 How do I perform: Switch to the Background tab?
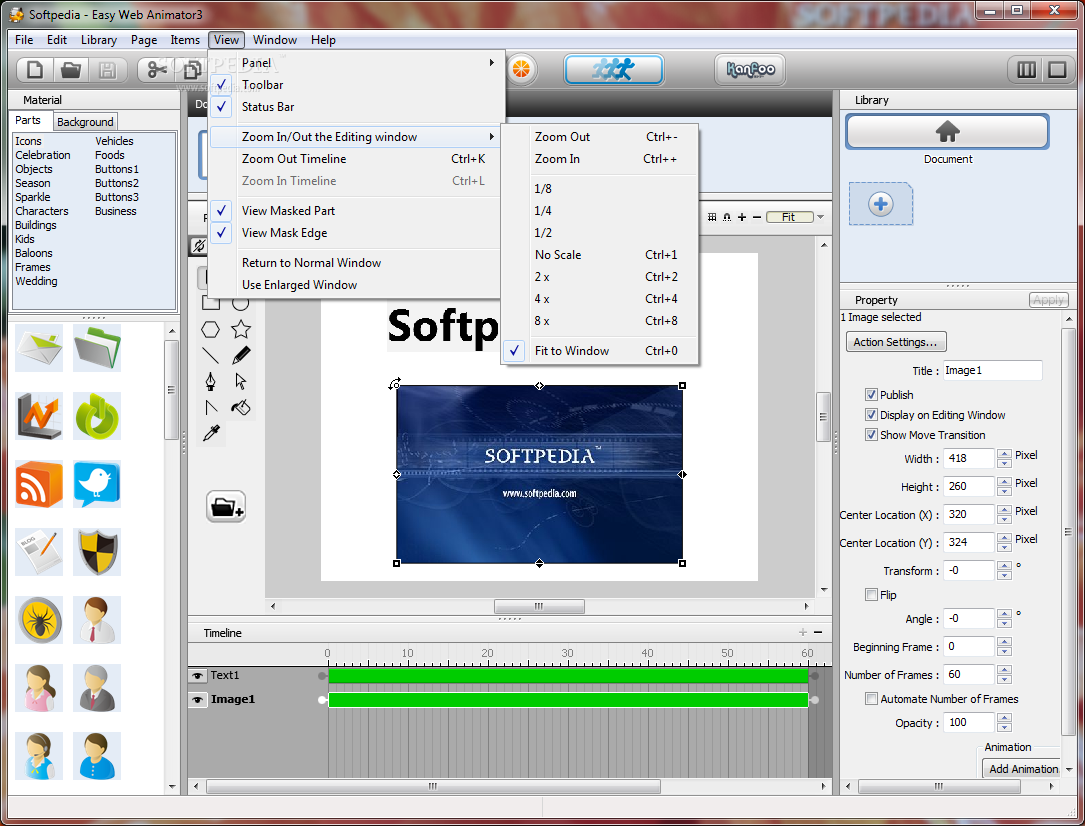85,122
